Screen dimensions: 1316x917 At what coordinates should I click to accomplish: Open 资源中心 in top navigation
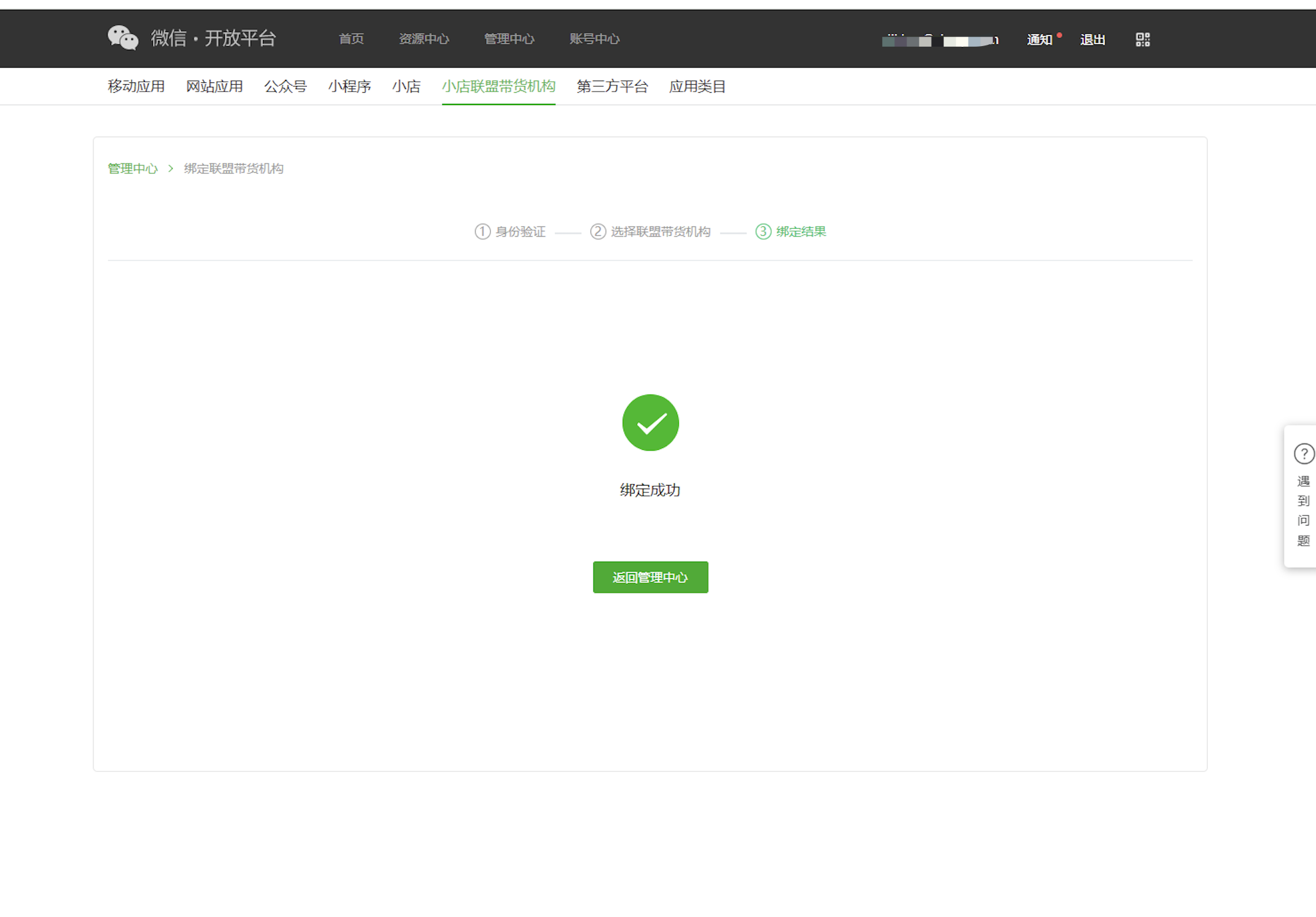point(424,39)
